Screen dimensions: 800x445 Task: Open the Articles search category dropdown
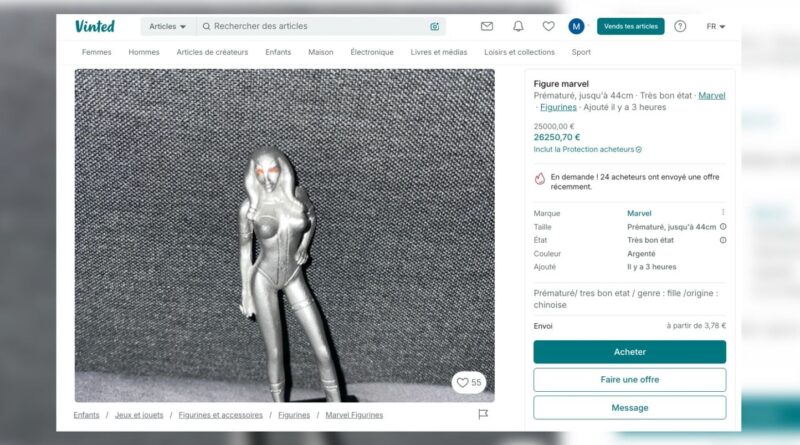[x=167, y=27]
